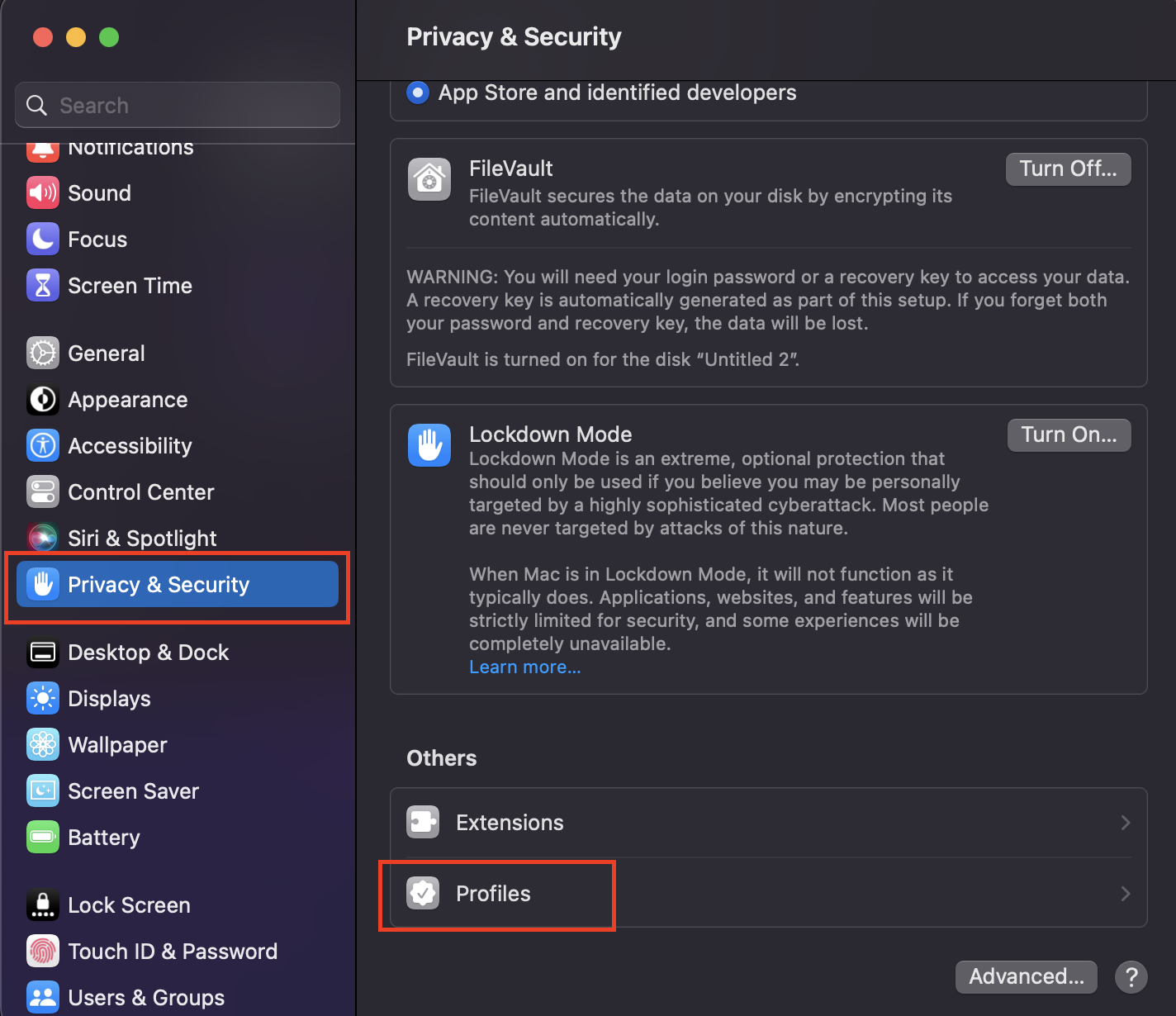Click the Screen Time hourglass icon
Screen dimensions: 1176x1016
point(43,285)
